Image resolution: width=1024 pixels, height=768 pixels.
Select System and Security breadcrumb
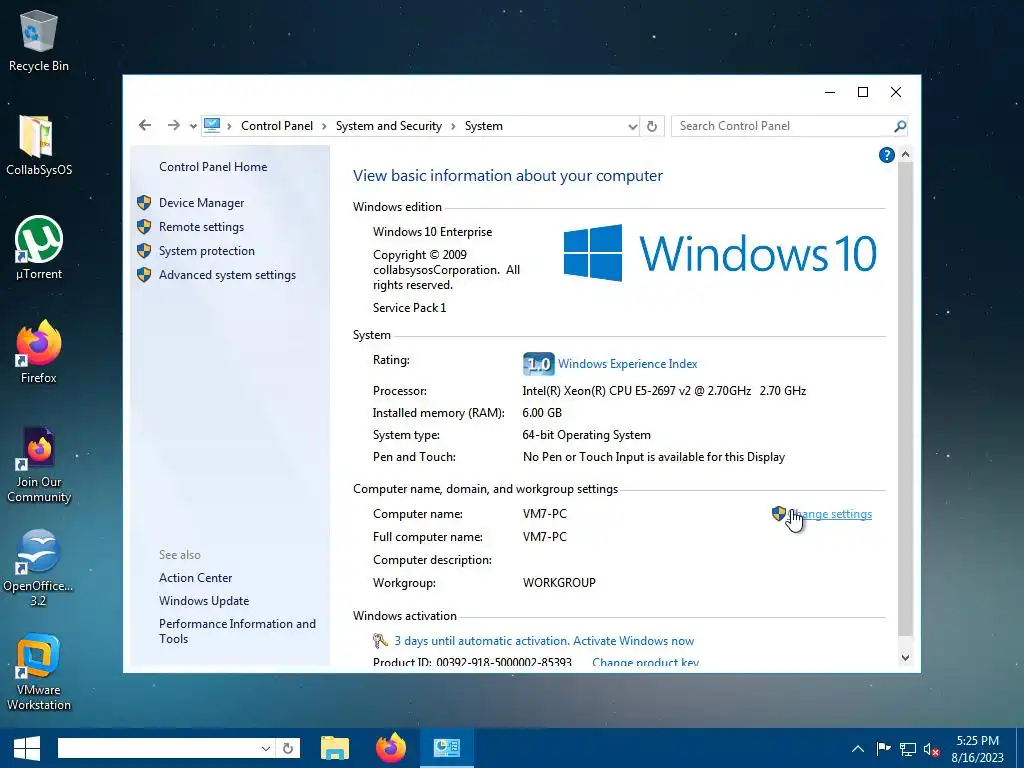pos(389,126)
